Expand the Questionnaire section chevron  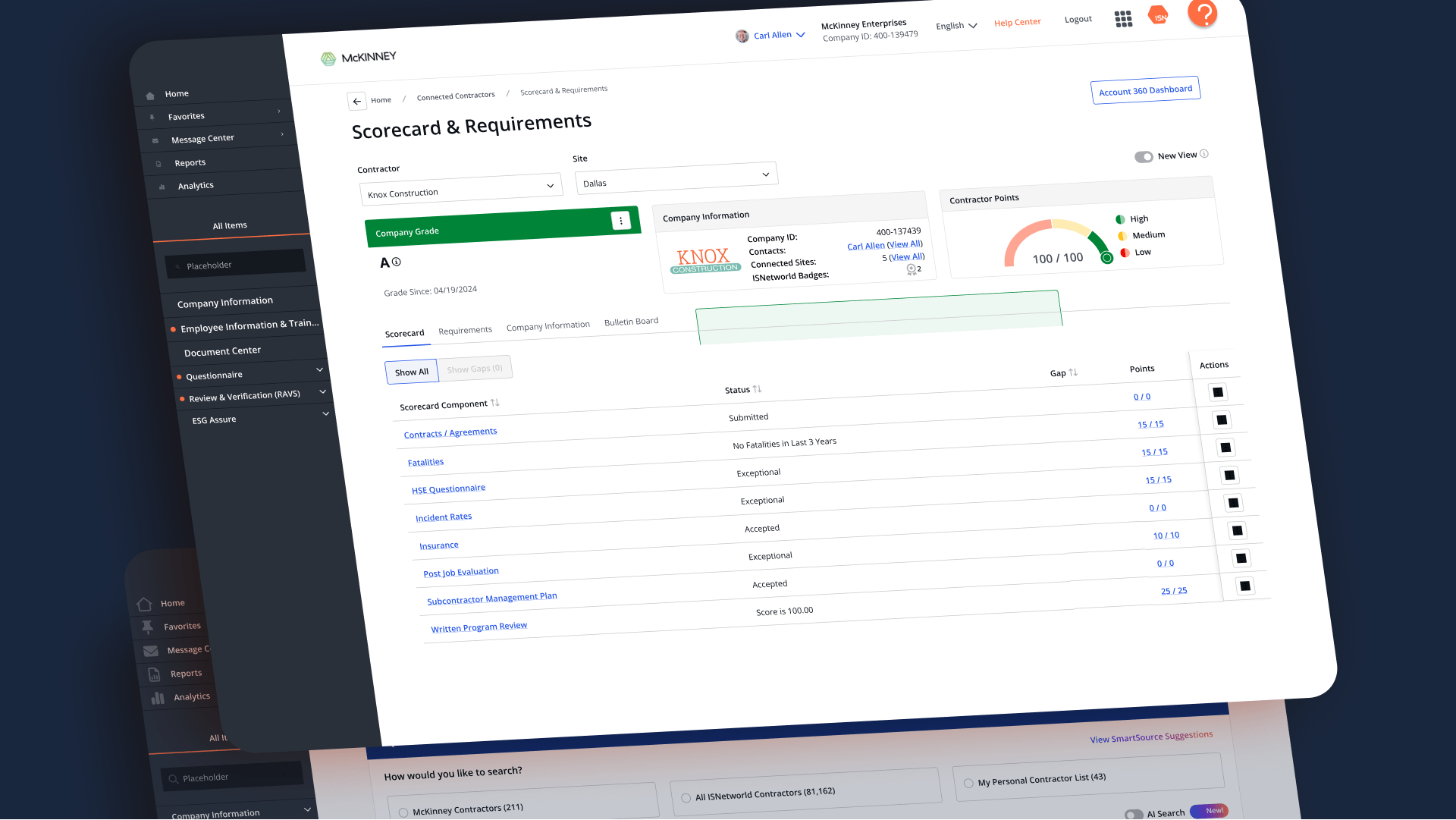click(319, 369)
